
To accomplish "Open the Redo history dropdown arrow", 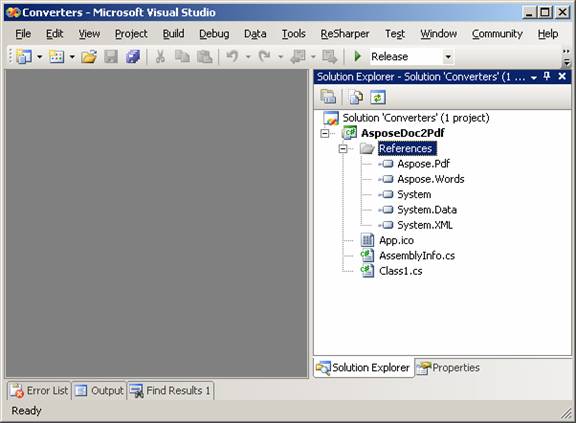I will [x=281, y=57].
